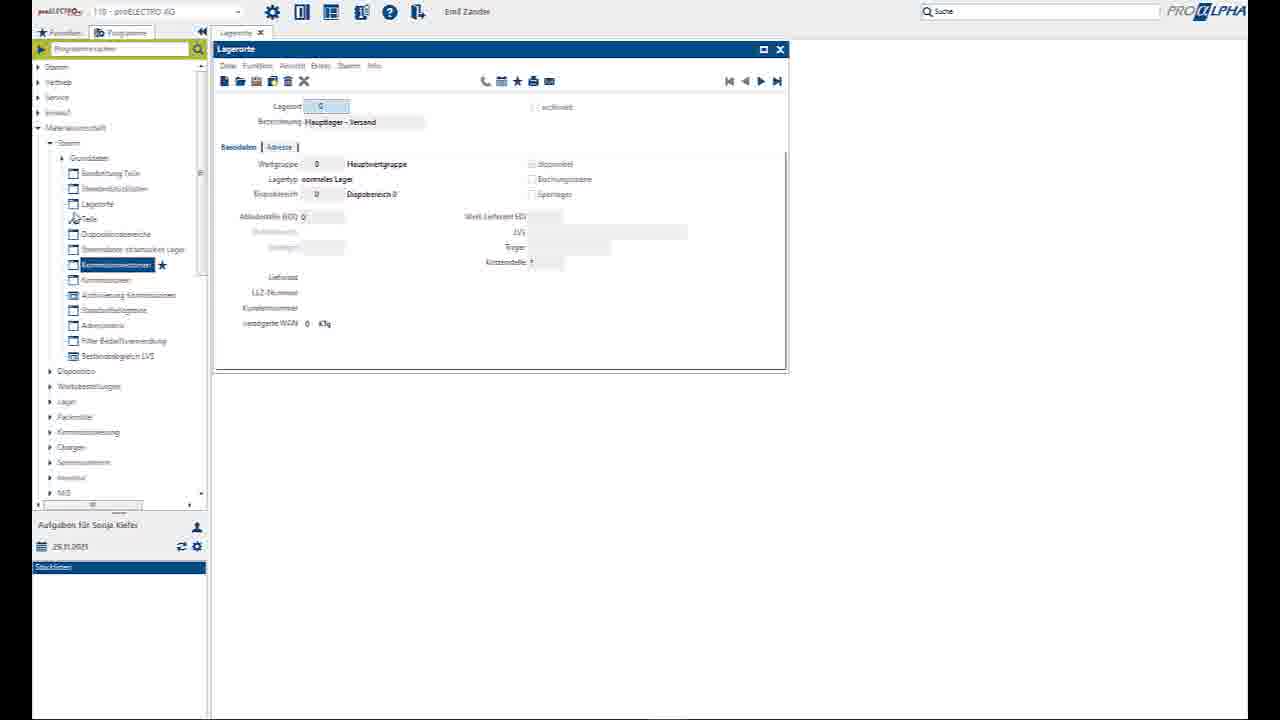Click the Suche search field at top

[x=1040, y=11]
